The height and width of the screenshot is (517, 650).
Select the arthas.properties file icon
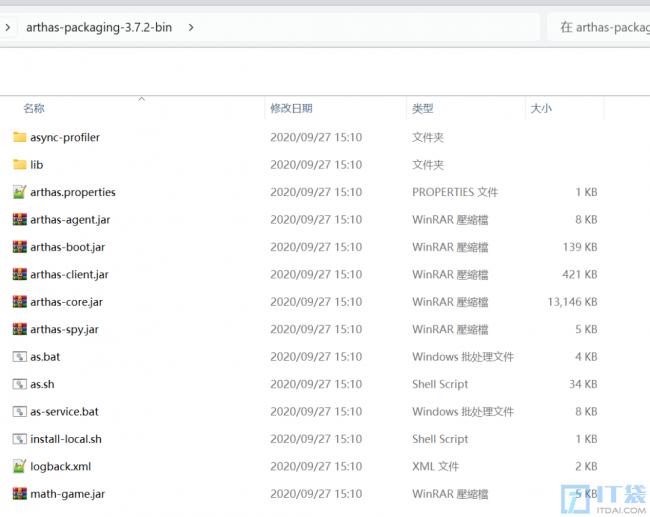[x=19, y=192]
